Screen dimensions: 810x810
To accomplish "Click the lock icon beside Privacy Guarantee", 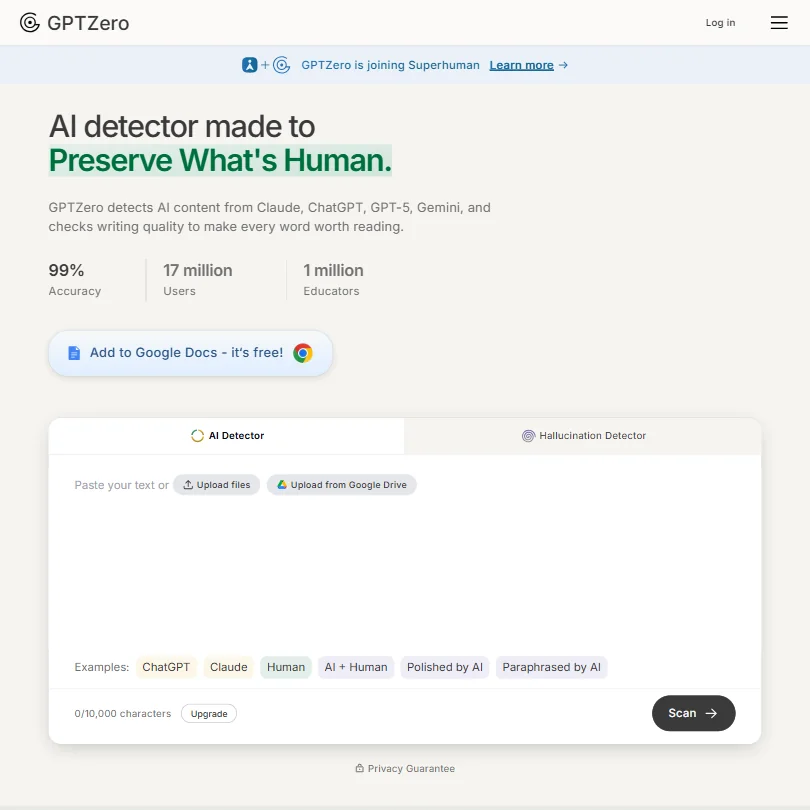I will [360, 769].
